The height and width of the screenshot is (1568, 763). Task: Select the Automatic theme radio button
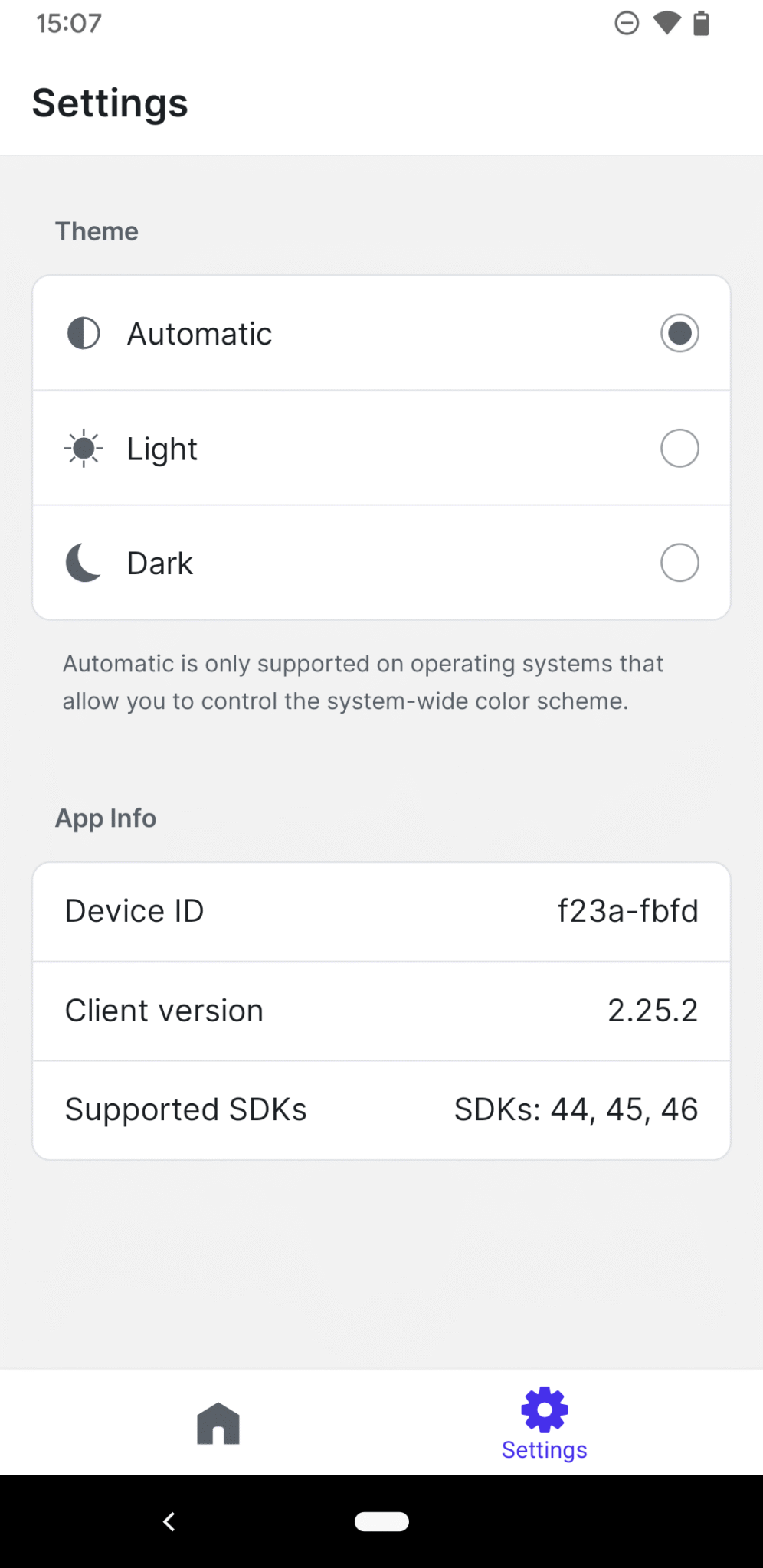click(x=679, y=333)
